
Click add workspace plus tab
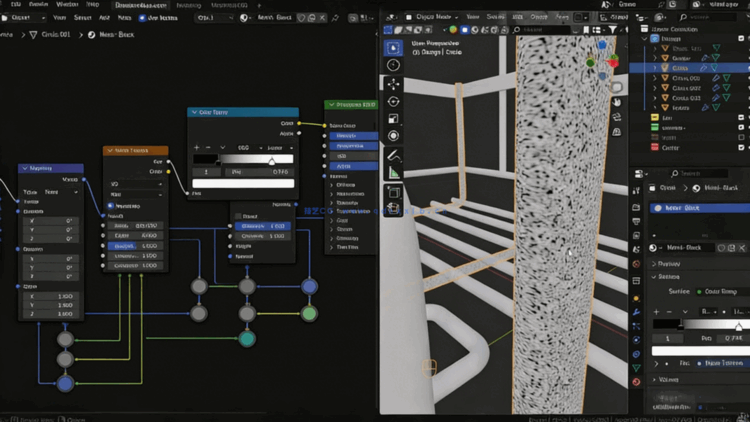pos(259,5)
